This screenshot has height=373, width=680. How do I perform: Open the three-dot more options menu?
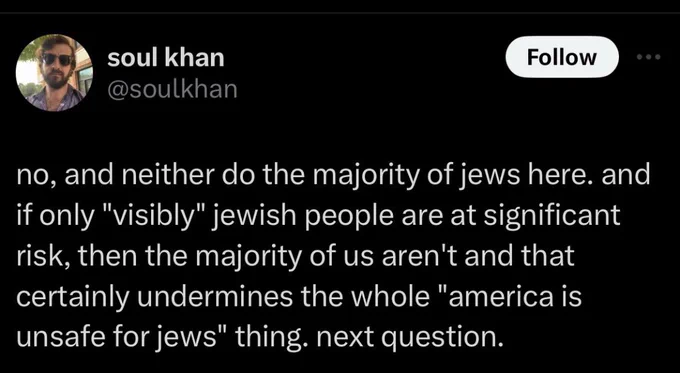point(649,57)
